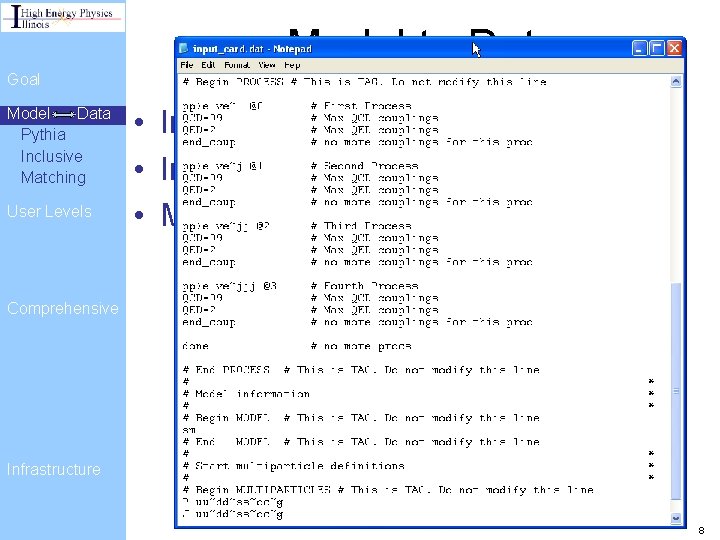720x540 pixels.
Task: Click the slide number 8
Action: pyautogui.click(x=701, y=531)
